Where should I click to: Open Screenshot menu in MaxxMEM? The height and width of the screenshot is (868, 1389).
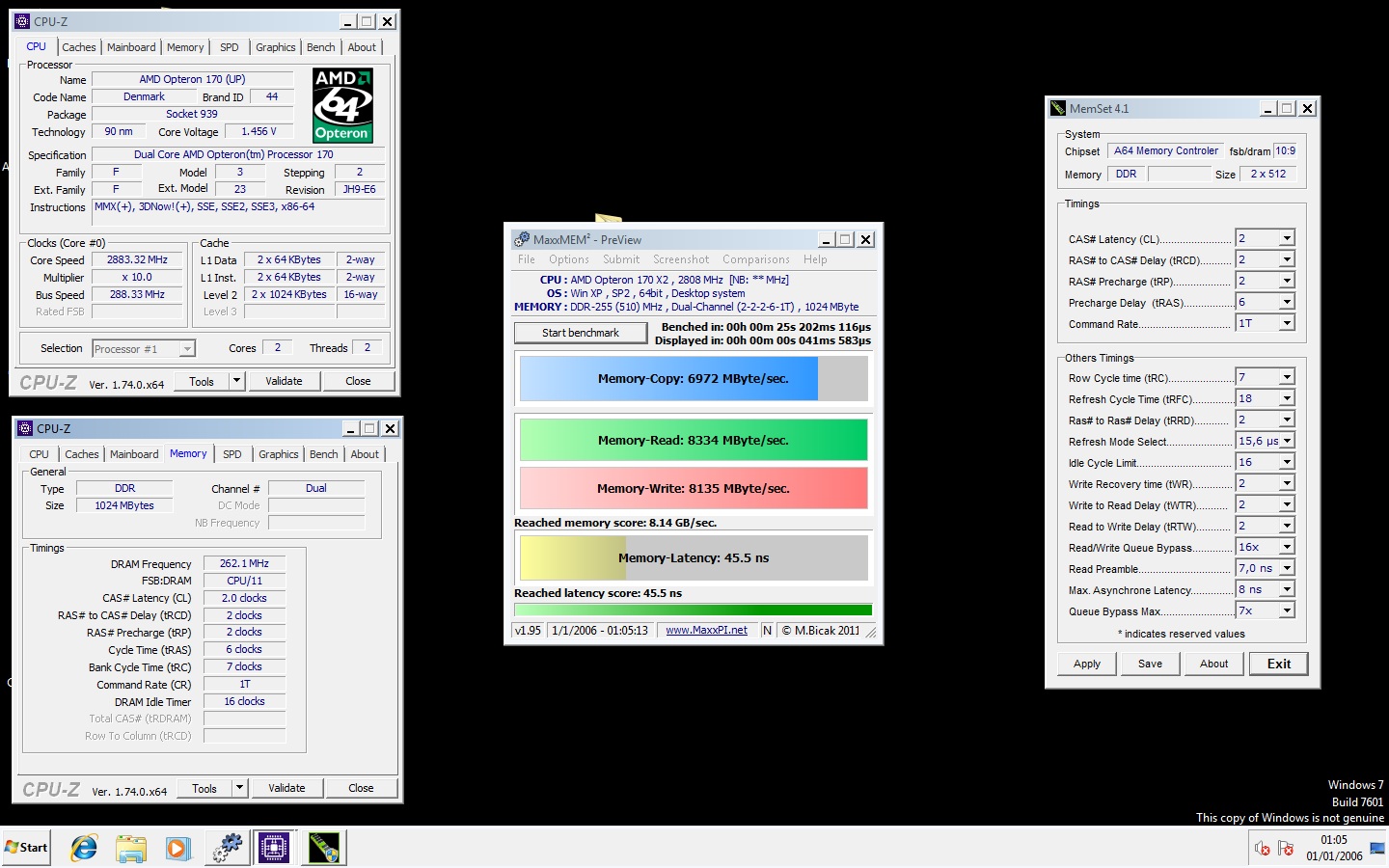[681, 259]
